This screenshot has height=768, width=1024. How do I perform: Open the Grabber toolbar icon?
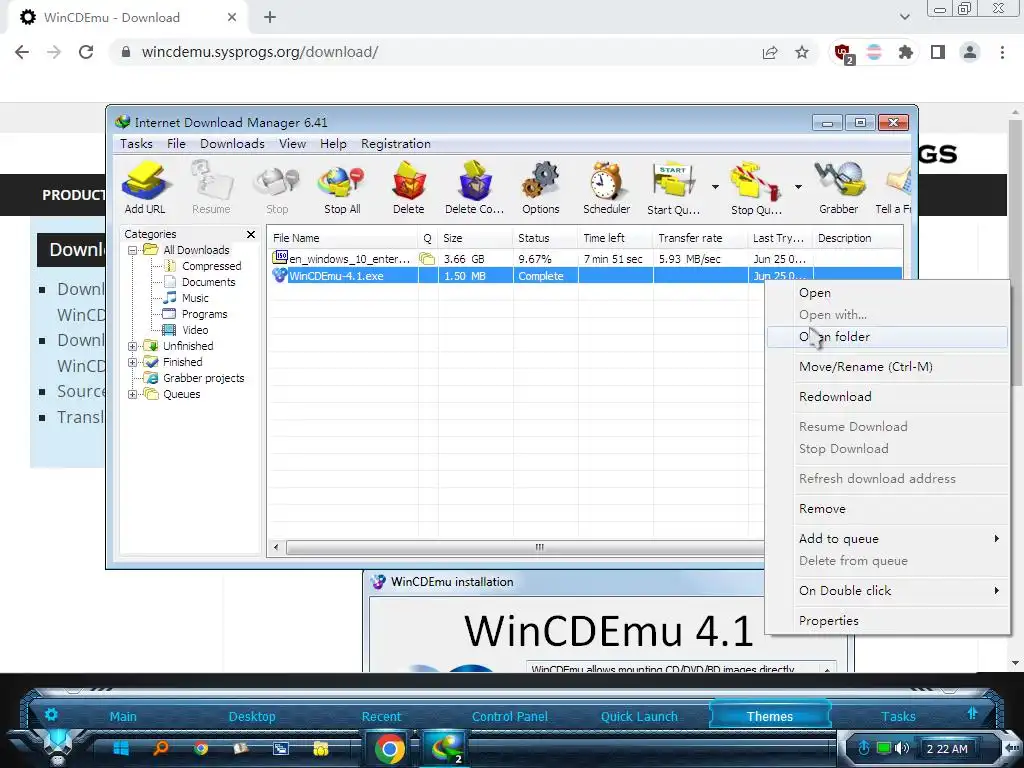[x=839, y=187]
